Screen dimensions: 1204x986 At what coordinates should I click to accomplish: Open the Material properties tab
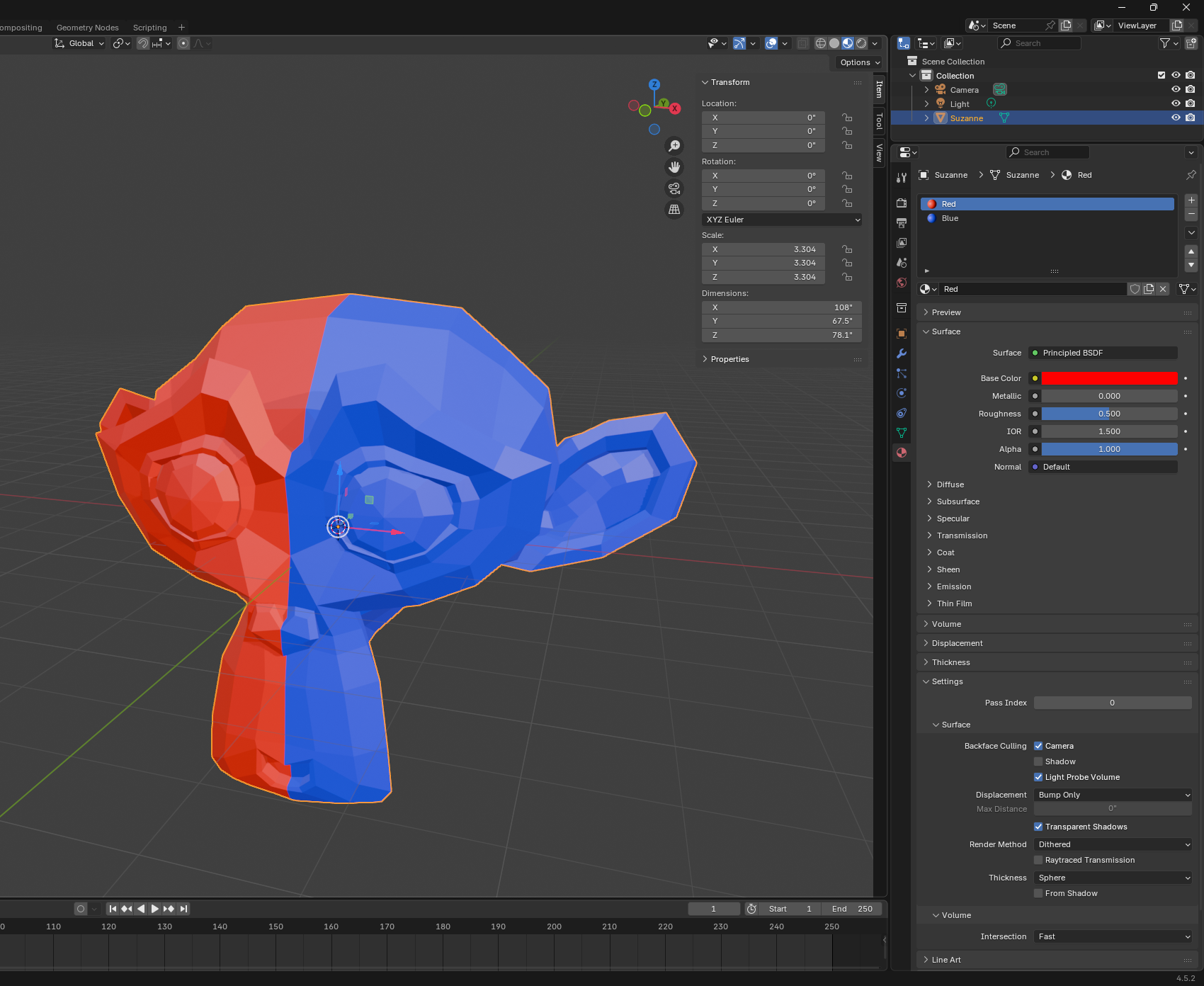[902, 453]
